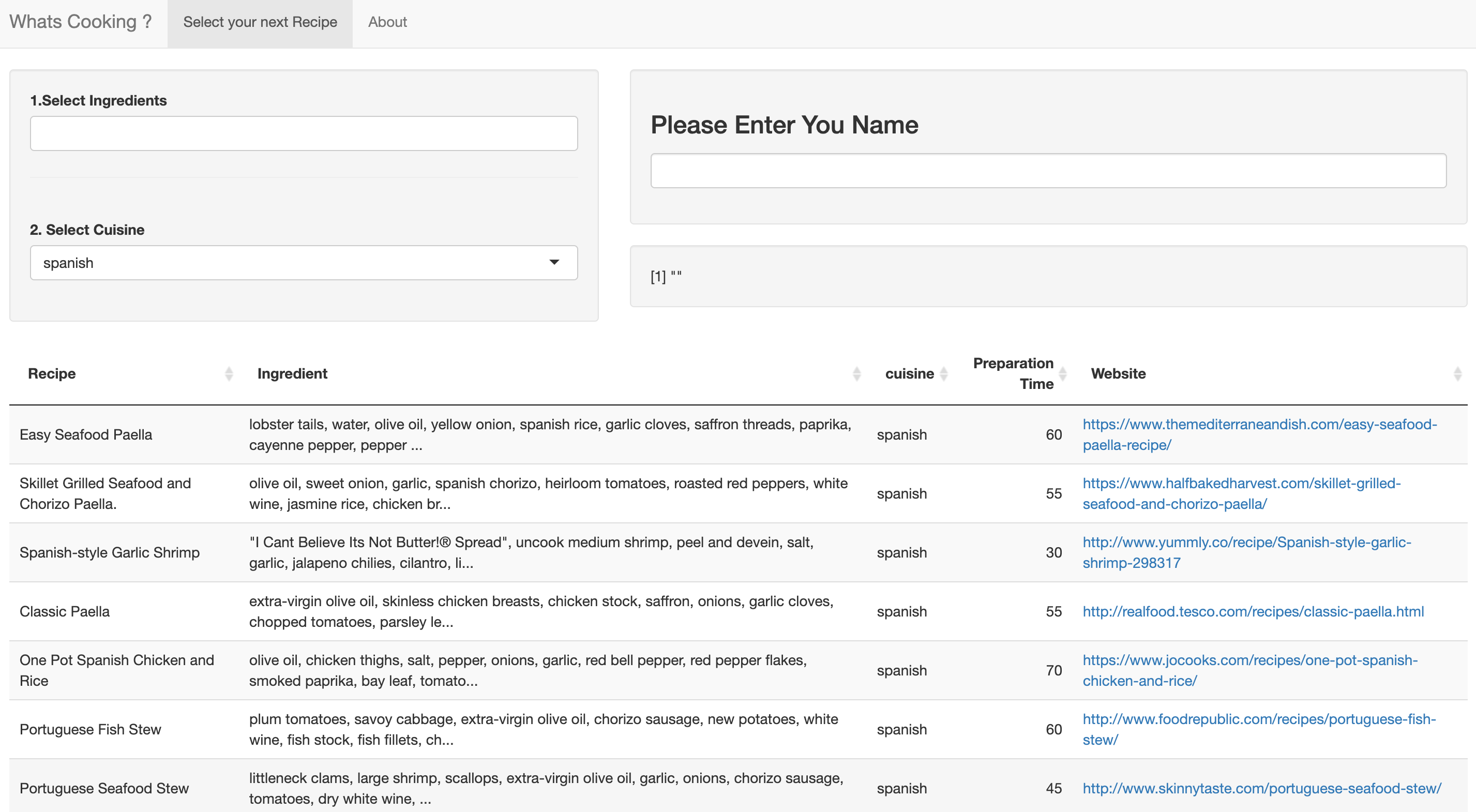1476x812 pixels.
Task: Switch to the About tab
Action: 387,22
